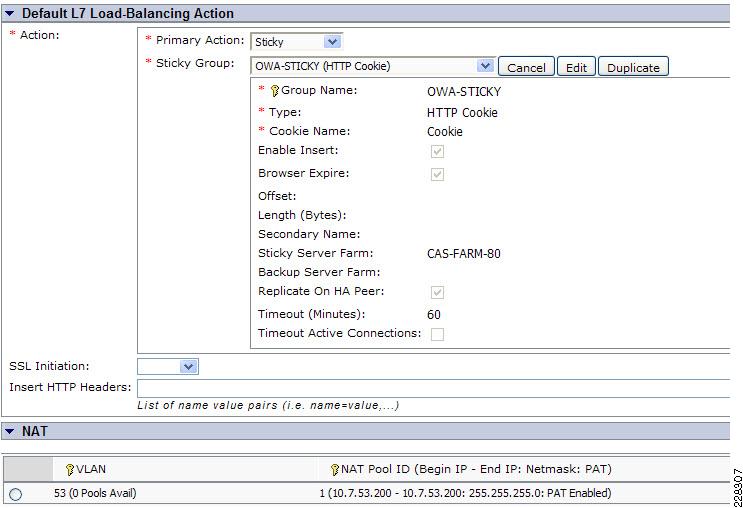743x508 pixels.
Task: Click the OWA-STICKY group name value
Action: (464, 91)
